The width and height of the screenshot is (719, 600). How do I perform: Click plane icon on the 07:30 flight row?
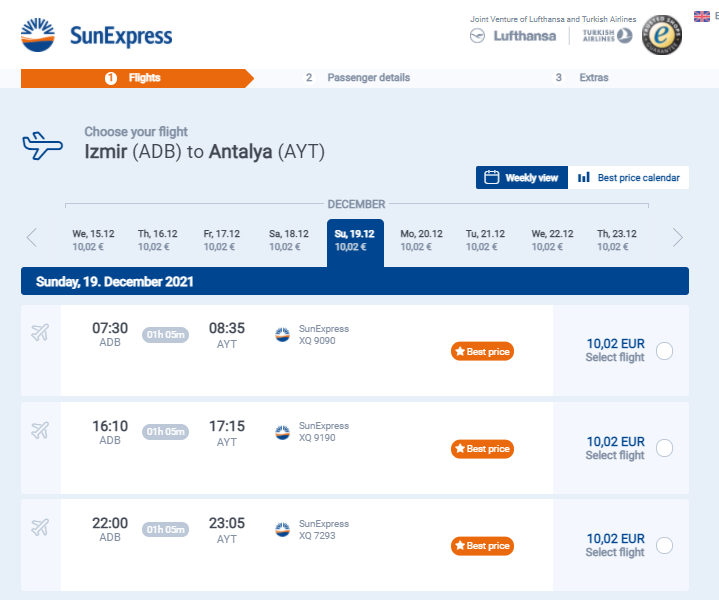40,332
